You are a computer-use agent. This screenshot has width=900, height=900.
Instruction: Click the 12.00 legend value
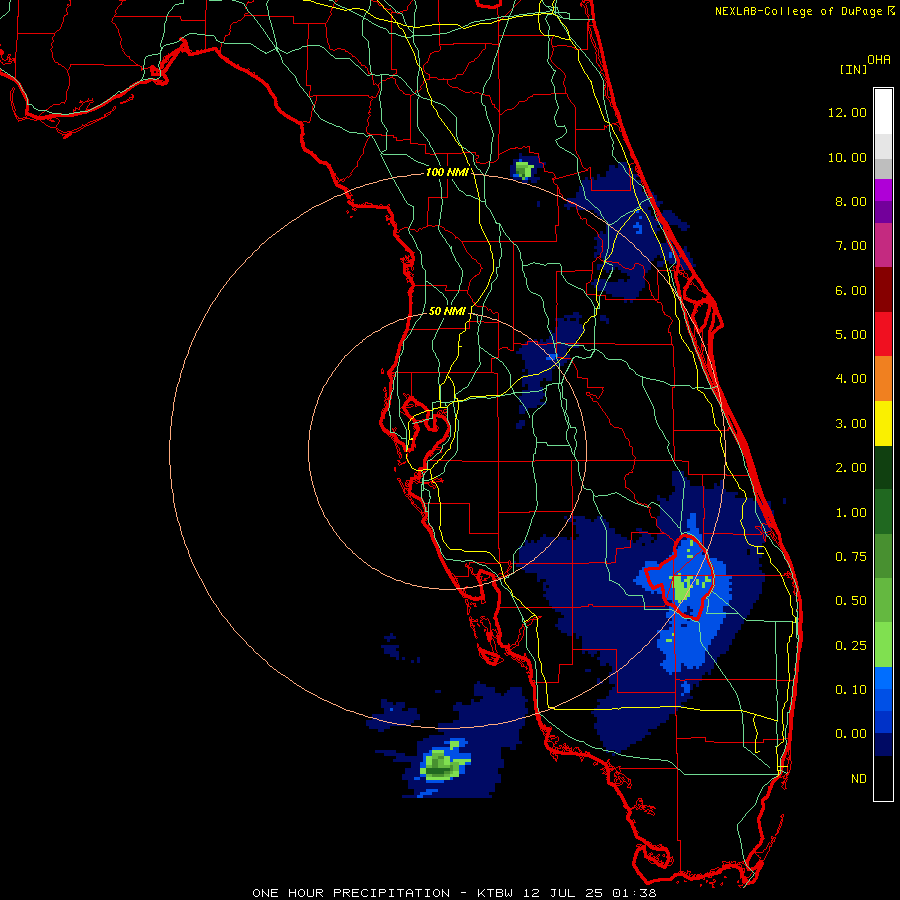[x=847, y=112]
